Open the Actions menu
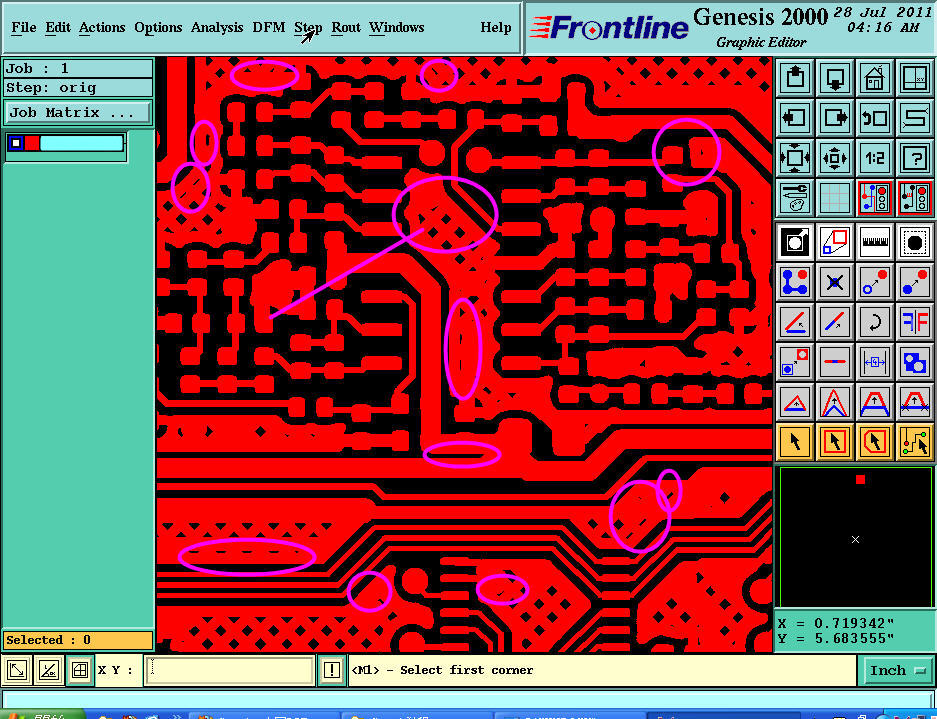Screen dimensions: 937x719 [102, 27]
